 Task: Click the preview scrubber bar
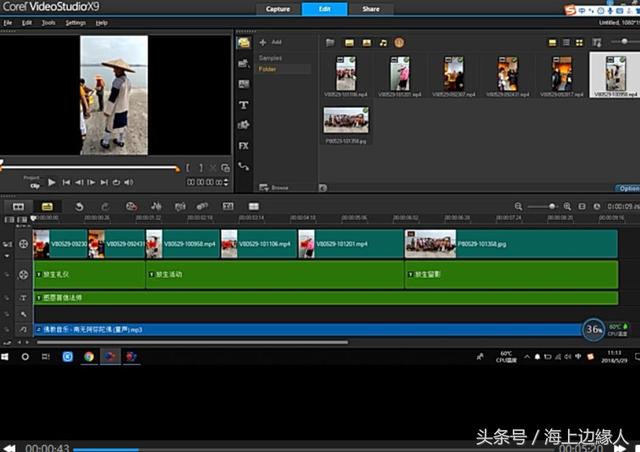click(x=89, y=167)
